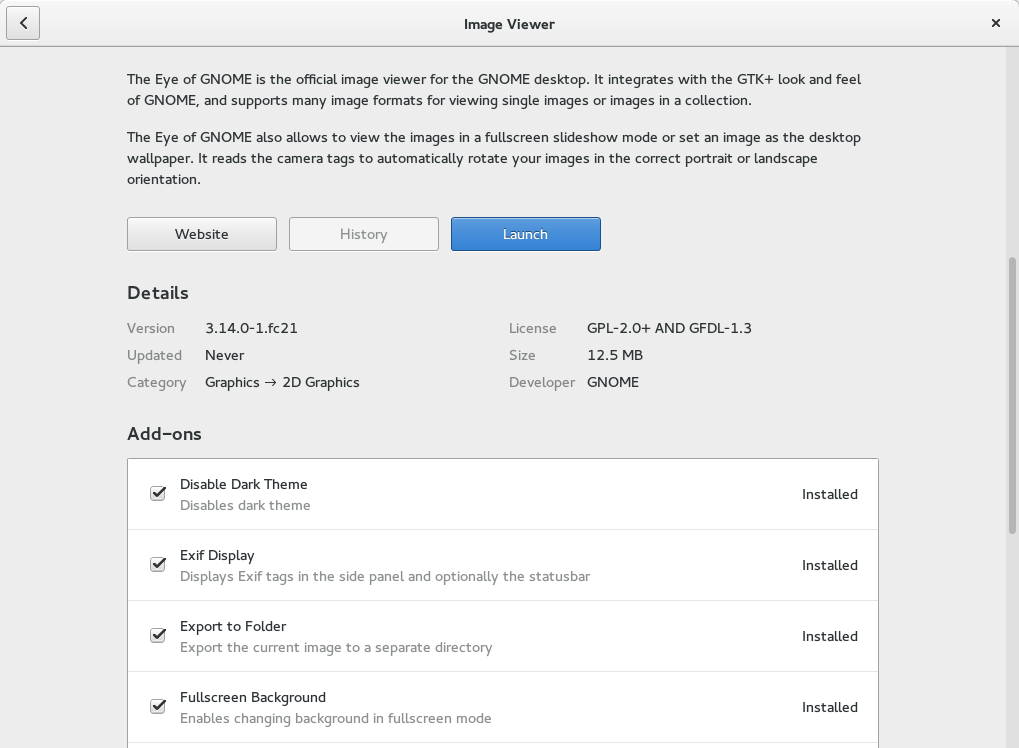
Task: Click the Exif Display description text
Action: [x=385, y=576]
